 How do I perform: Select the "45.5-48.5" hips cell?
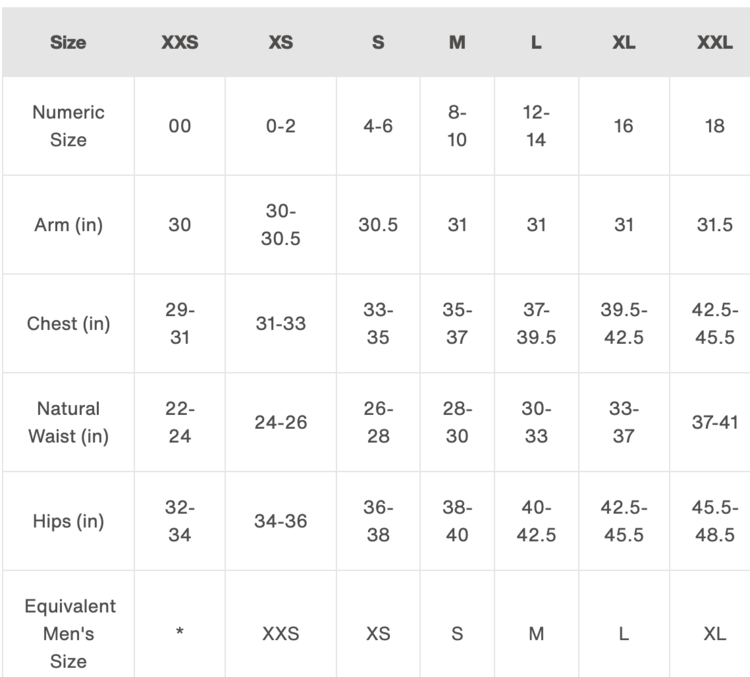click(715, 521)
